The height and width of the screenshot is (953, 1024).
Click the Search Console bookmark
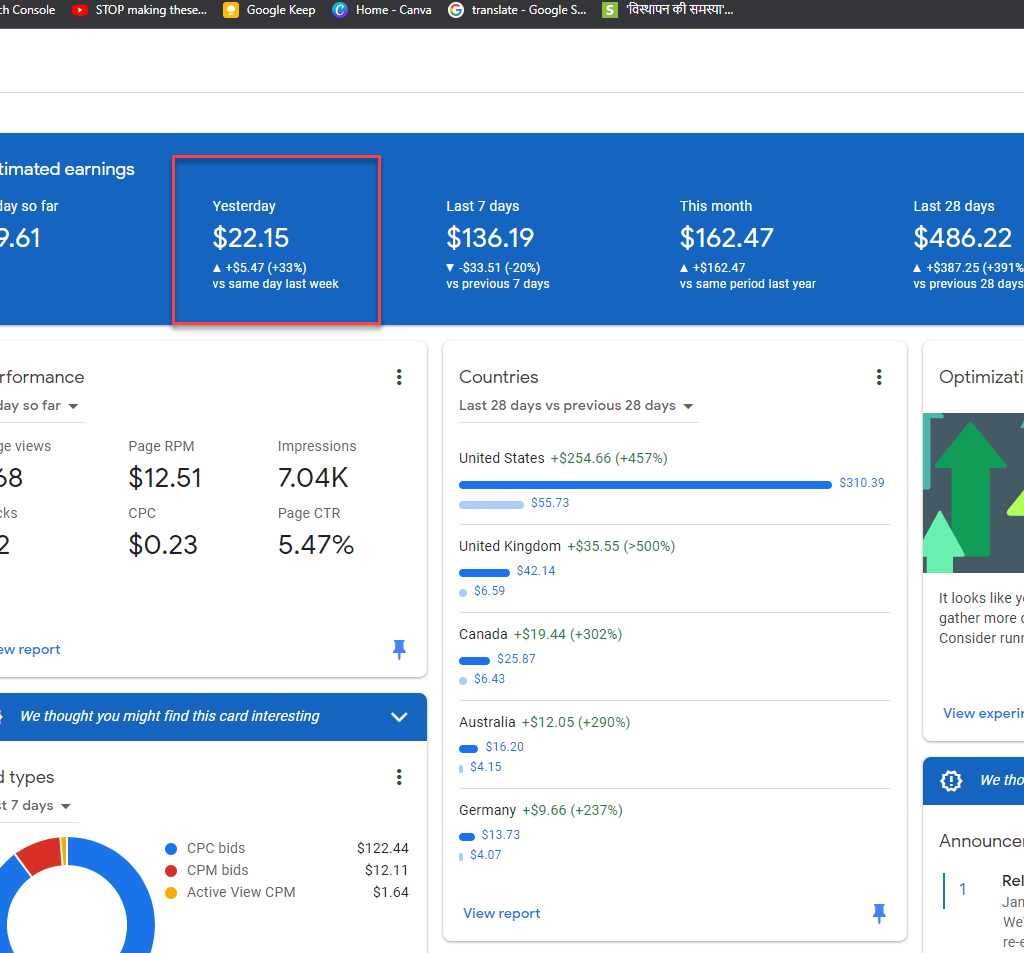click(x=27, y=10)
